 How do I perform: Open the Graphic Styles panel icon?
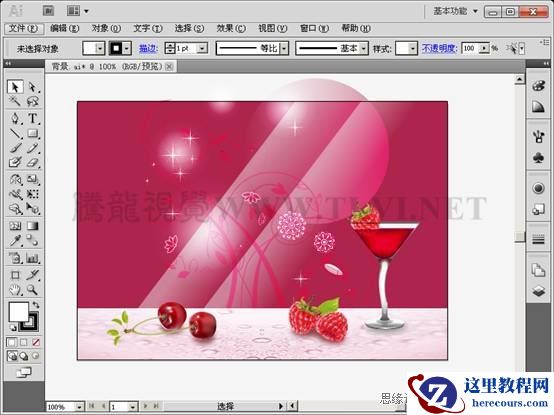pos(538,210)
